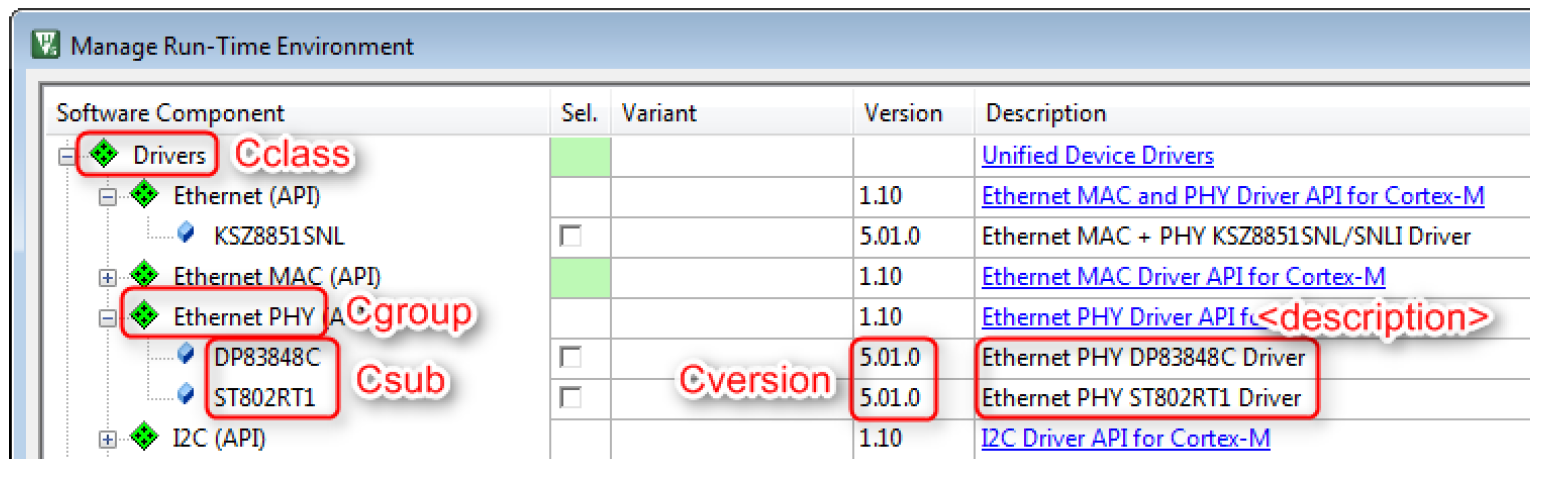1541x487 pixels.
Task: Click the DP83848C blue component icon
Action: click(185, 356)
